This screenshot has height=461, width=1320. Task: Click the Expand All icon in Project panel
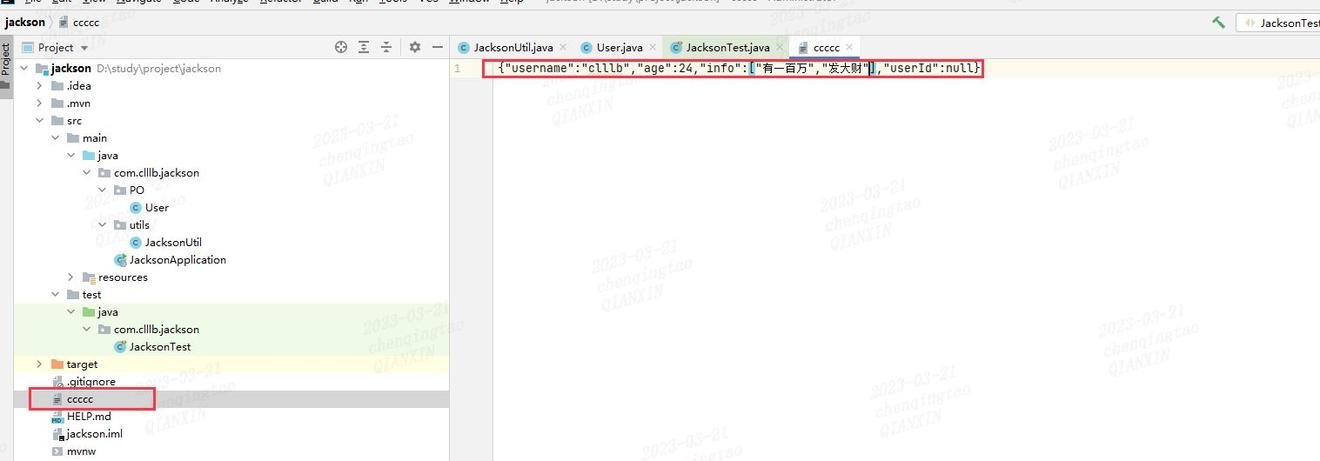click(x=364, y=47)
